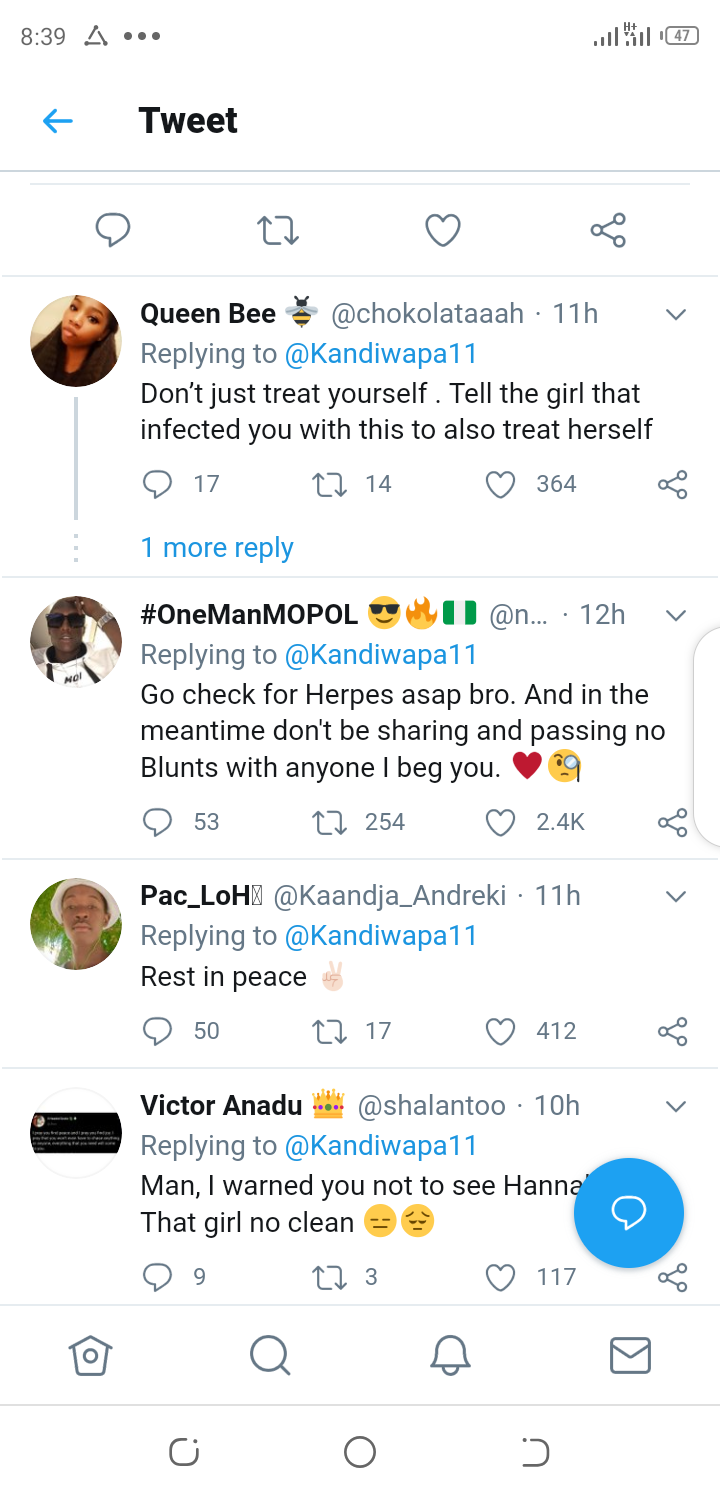This screenshot has height=1500, width=720.
Task: Reply to the main tweet using top comment icon
Action: tap(113, 230)
